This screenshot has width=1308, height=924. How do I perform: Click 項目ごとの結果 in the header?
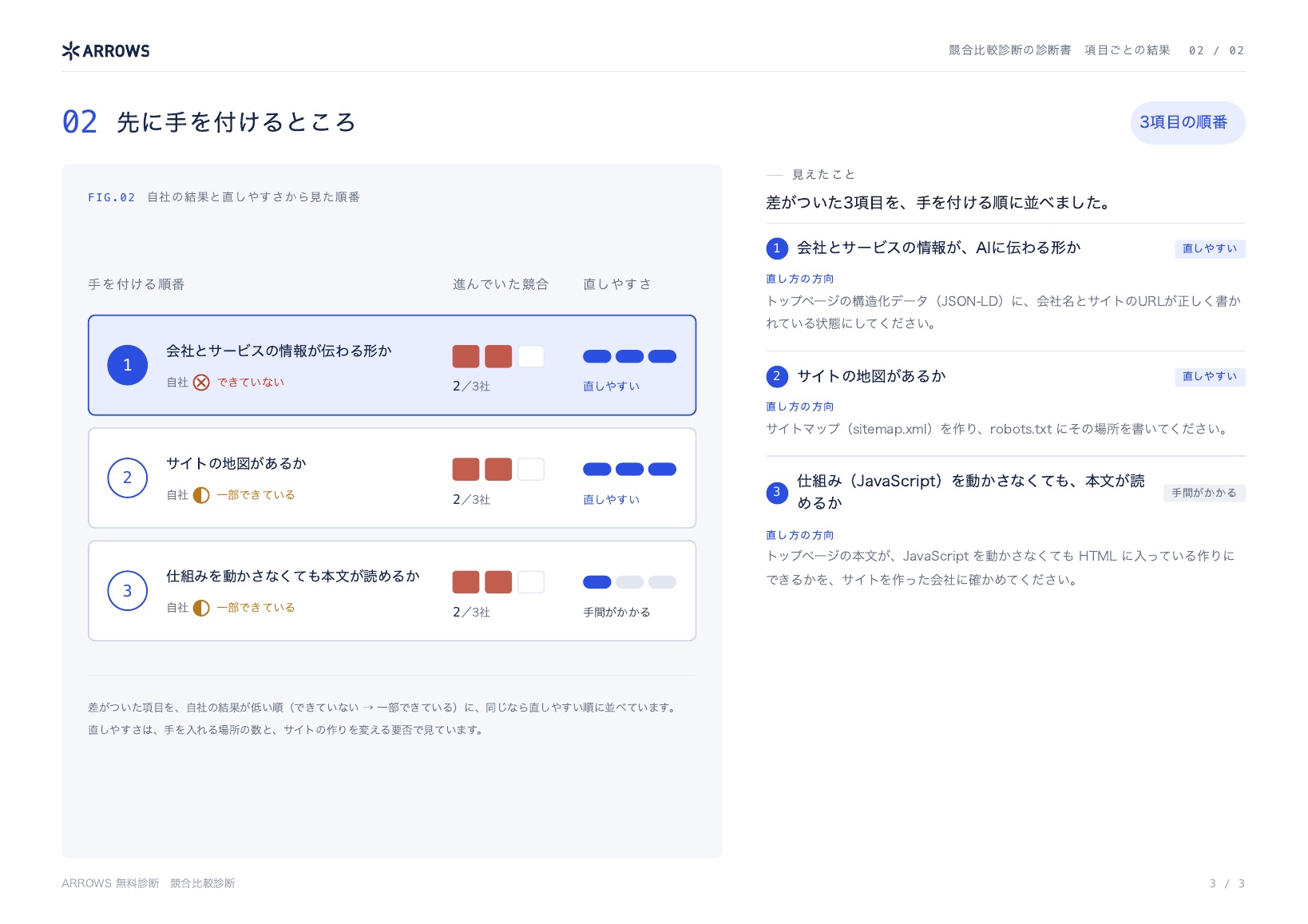click(1128, 50)
